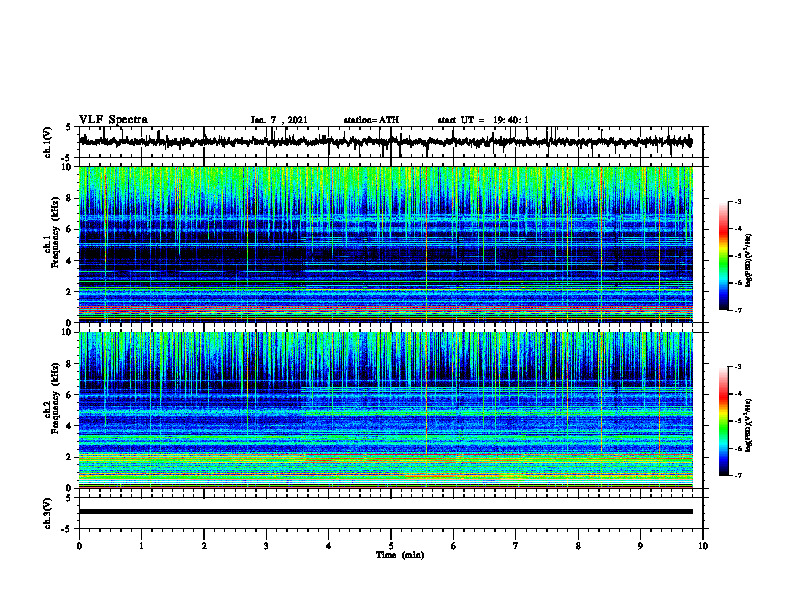The width and height of the screenshot is (792, 612).
Task: Click the "6" kHz tick on ch.2 spectrogram
Action: pos(70,395)
